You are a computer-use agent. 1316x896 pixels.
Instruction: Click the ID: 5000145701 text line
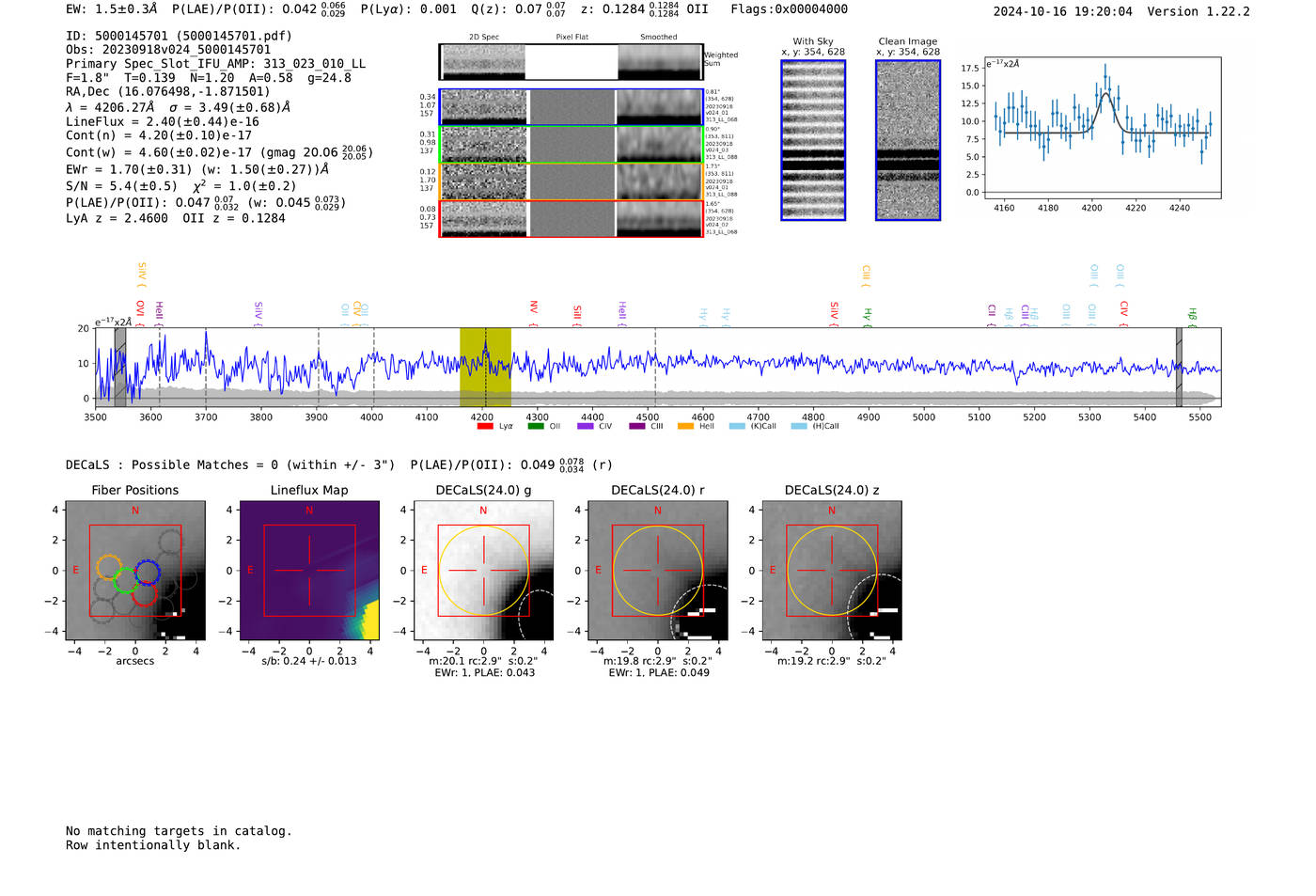(x=179, y=36)
